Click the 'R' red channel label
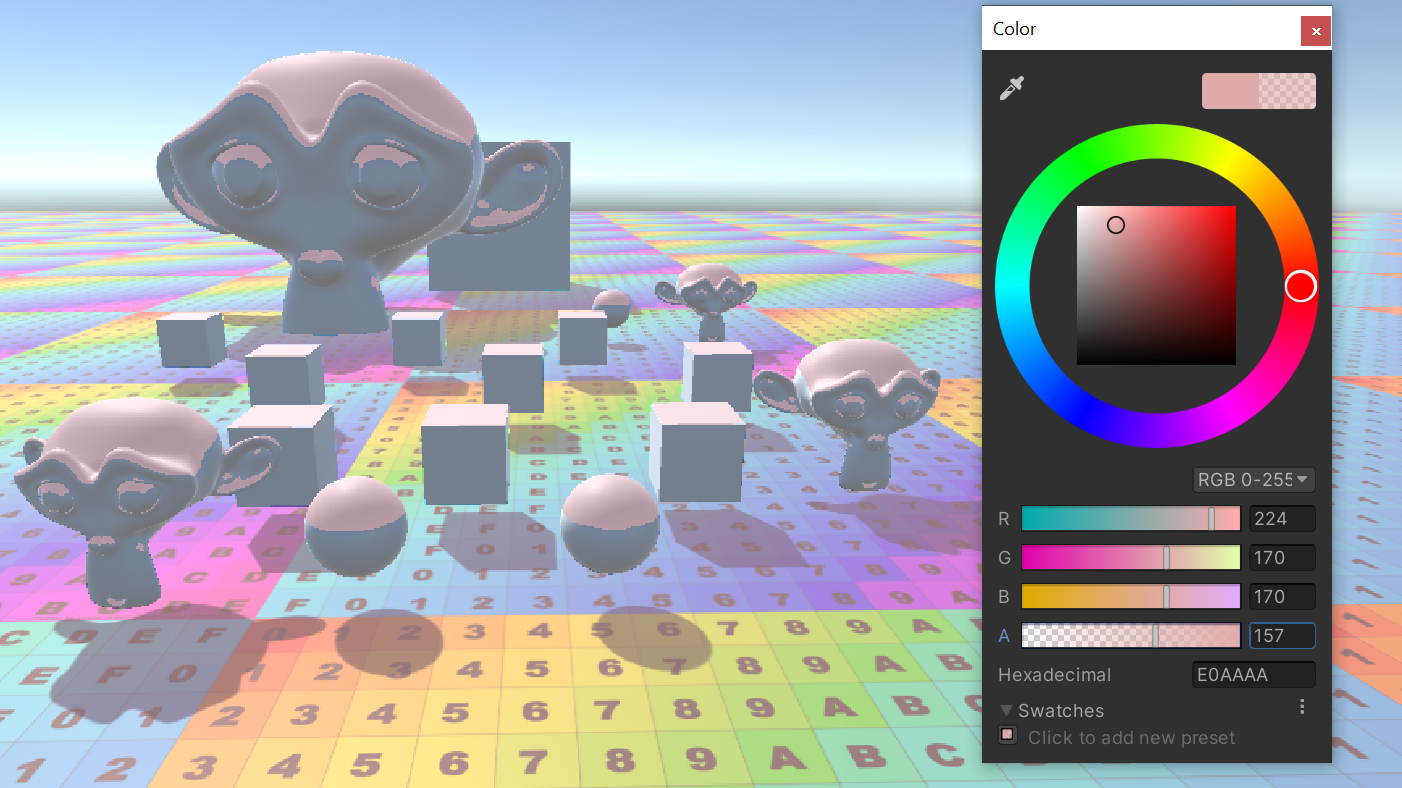1402x788 pixels. pos(1004,519)
